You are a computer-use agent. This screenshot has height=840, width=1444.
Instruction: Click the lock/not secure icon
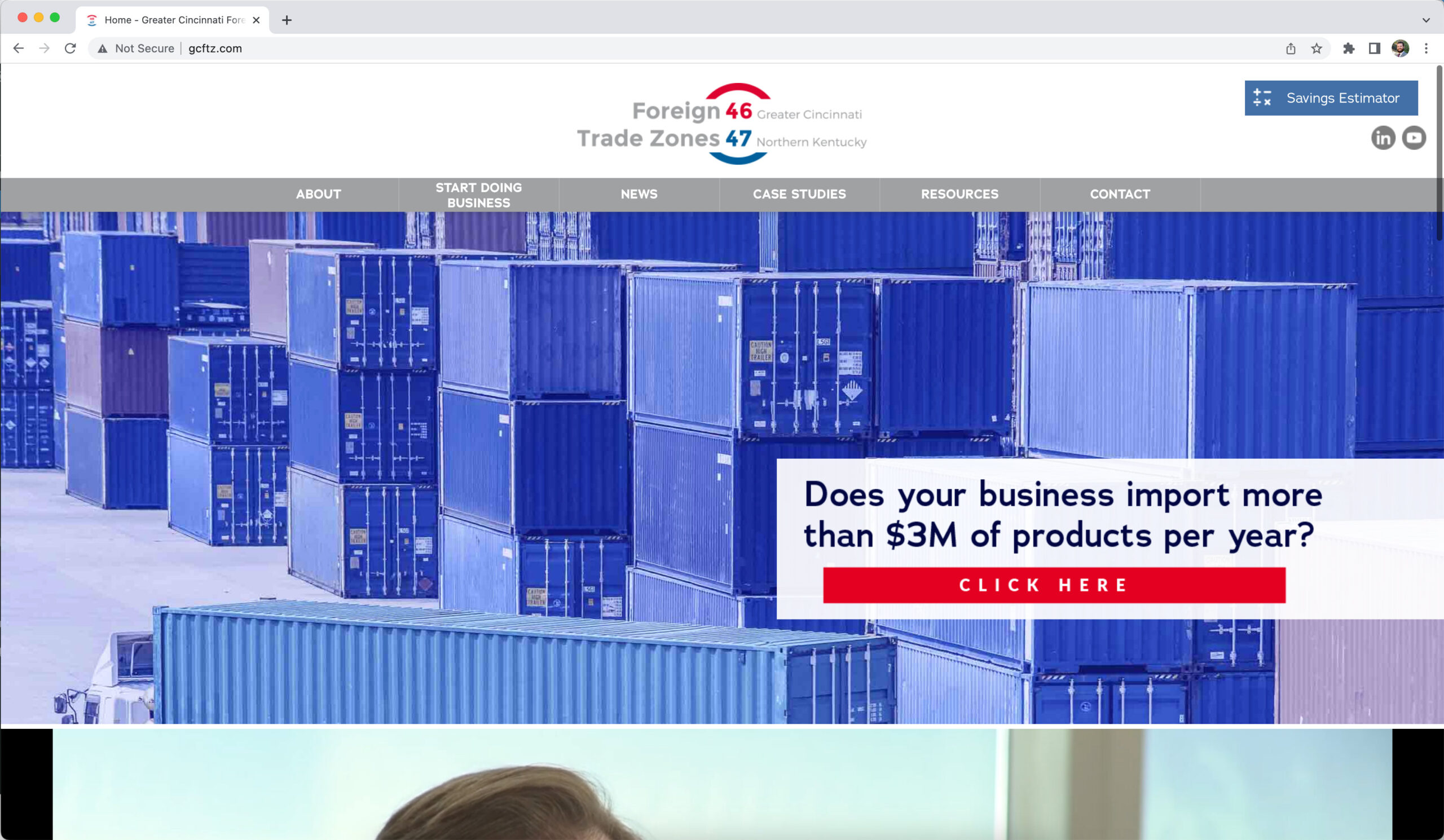(x=105, y=48)
